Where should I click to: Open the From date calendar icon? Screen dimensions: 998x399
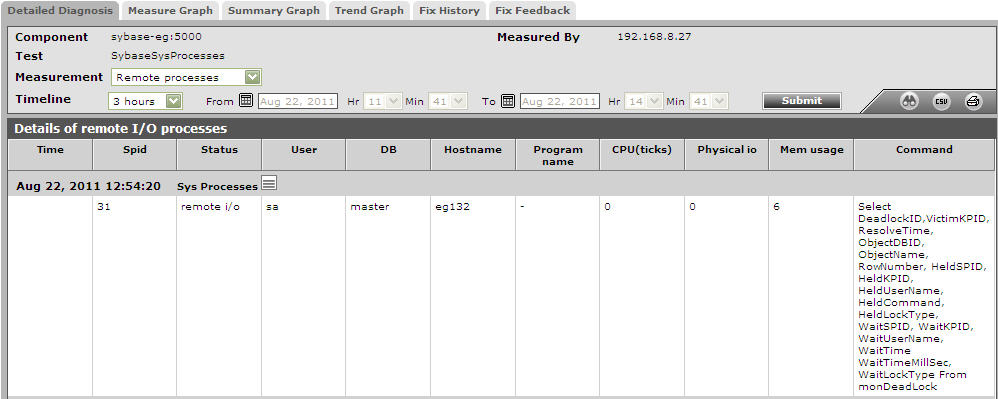click(x=246, y=101)
